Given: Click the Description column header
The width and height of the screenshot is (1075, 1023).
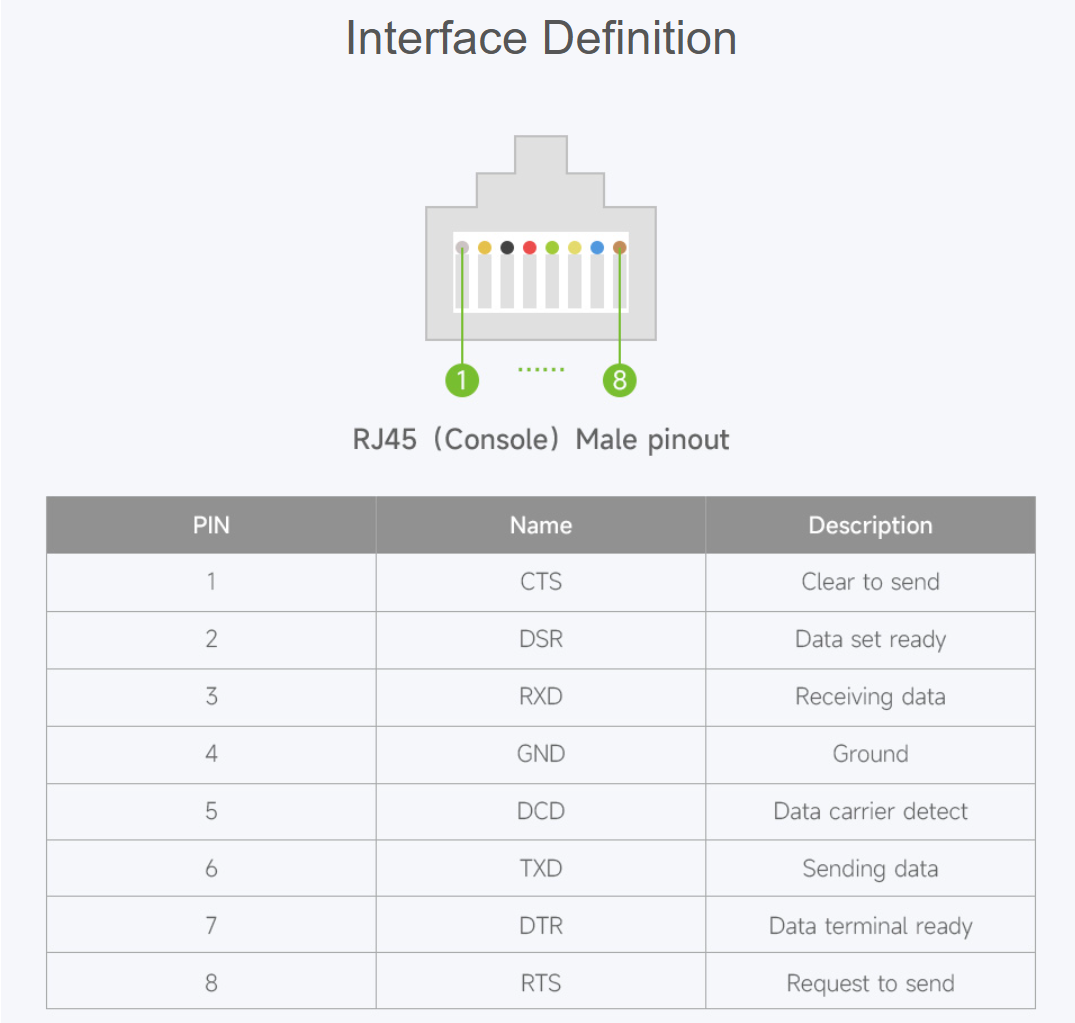Looking at the screenshot, I should point(871,525).
